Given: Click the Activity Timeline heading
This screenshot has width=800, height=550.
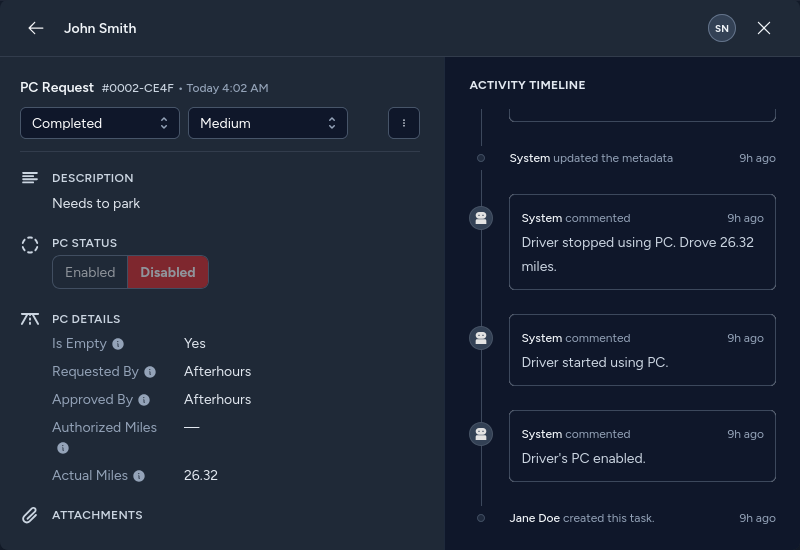Looking at the screenshot, I should (527, 85).
